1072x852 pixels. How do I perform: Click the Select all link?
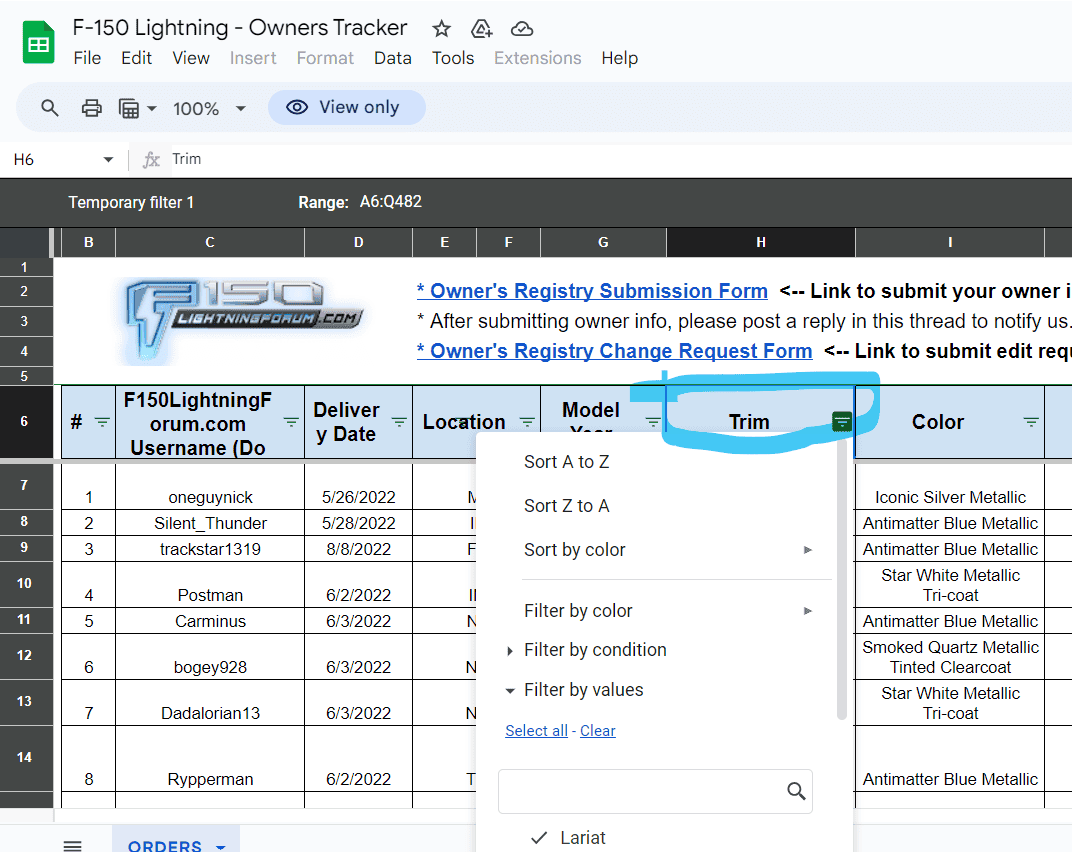click(x=536, y=731)
